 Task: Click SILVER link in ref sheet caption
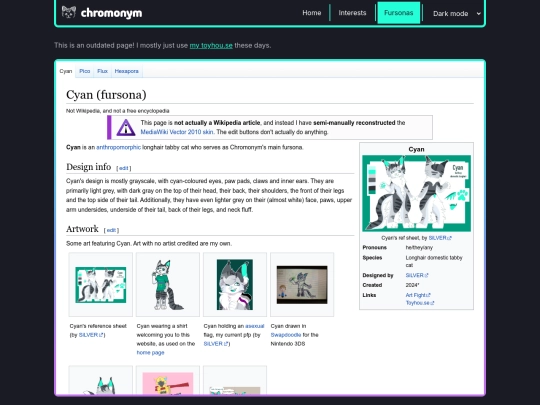tap(440, 238)
